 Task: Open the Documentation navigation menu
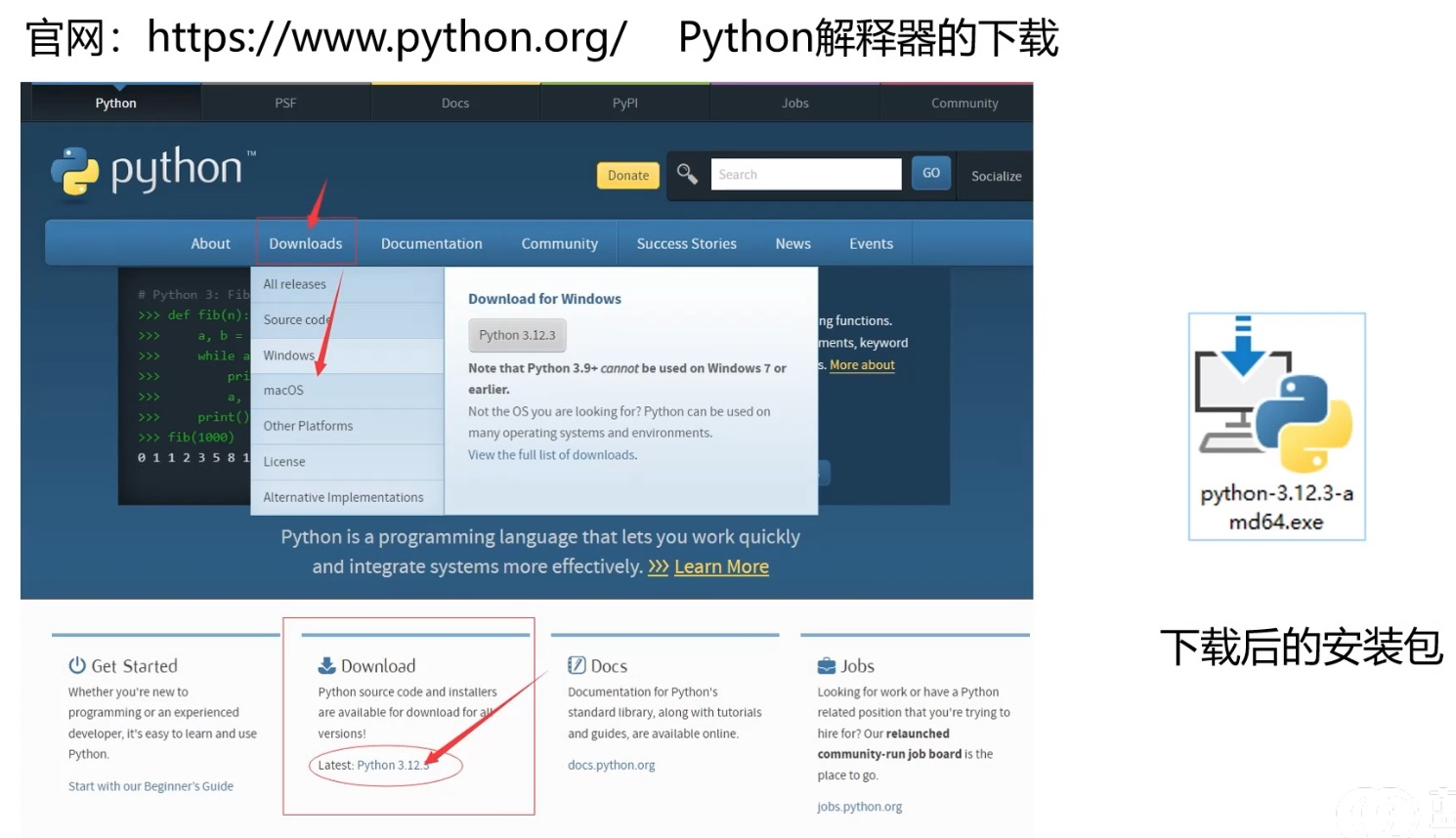coord(432,243)
